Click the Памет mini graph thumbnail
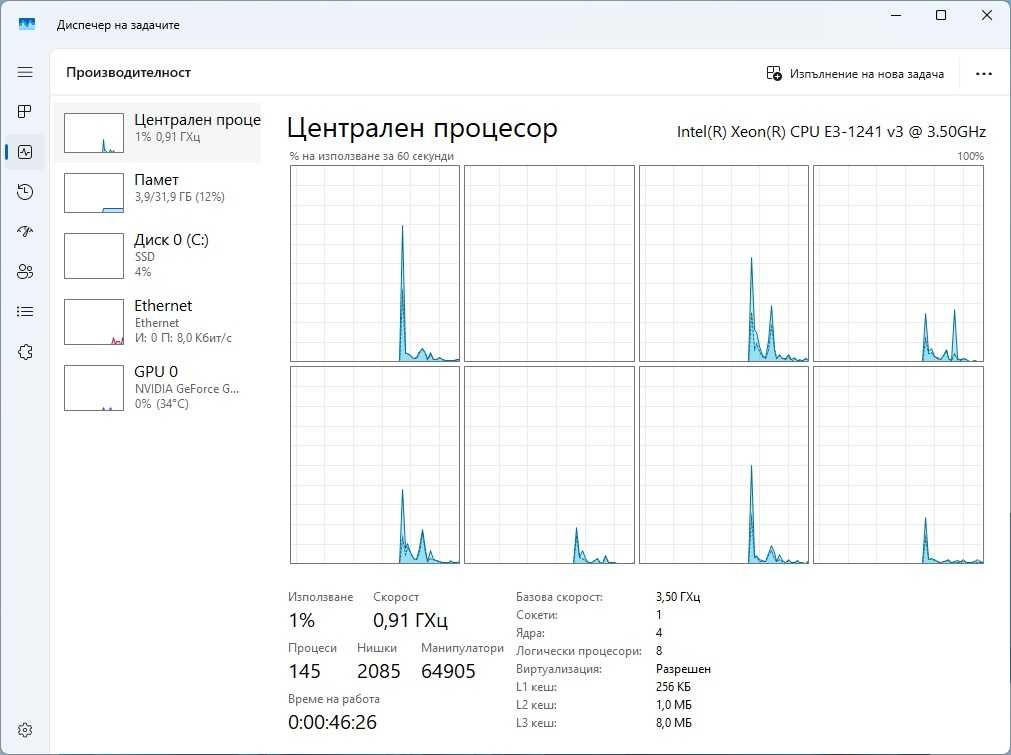The image size is (1011, 755). [94, 193]
